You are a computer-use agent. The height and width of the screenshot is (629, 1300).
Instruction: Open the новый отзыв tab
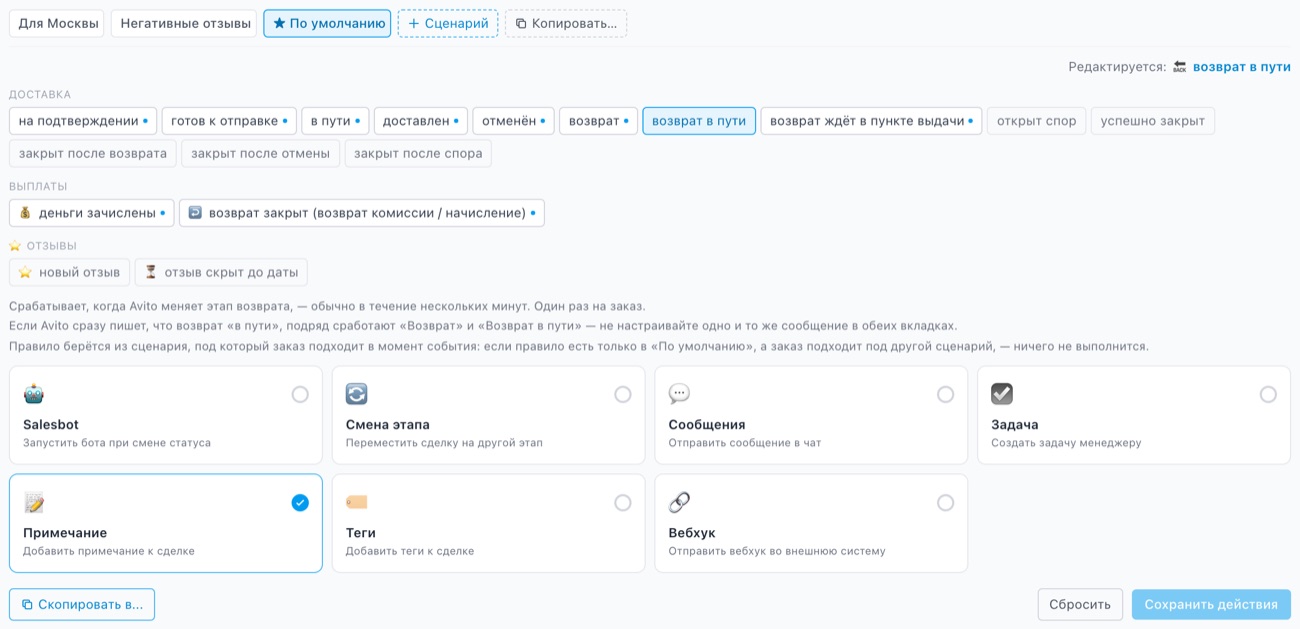tap(70, 272)
